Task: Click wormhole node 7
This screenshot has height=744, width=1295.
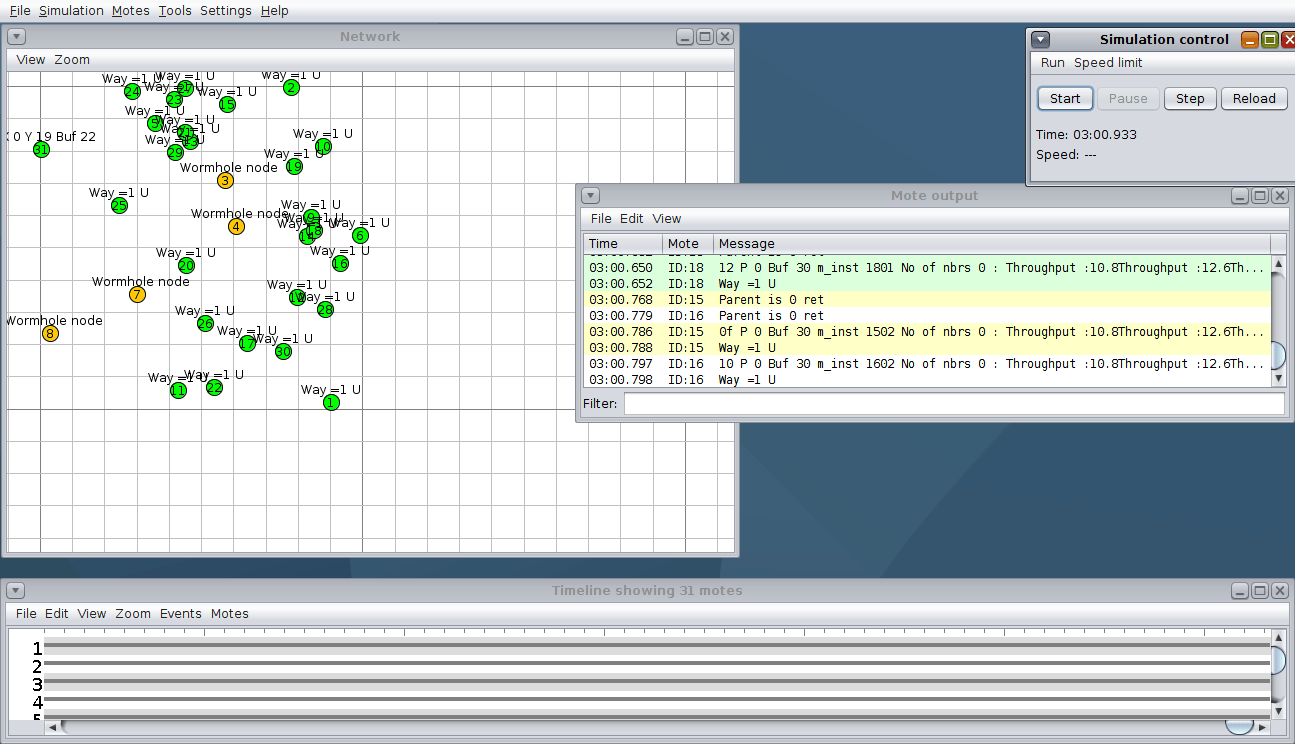Action: 137,295
